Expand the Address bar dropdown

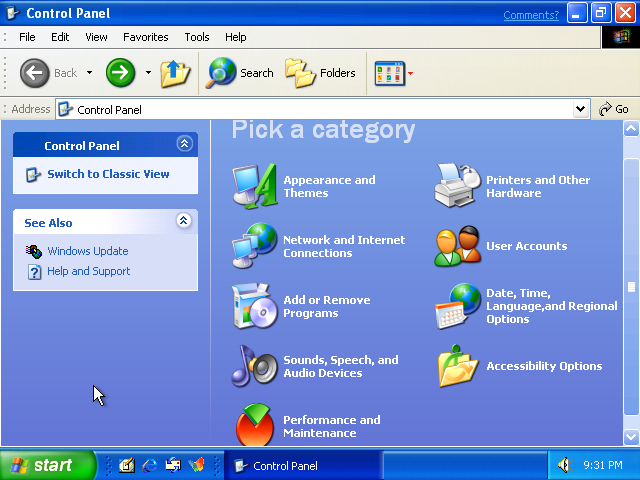click(x=580, y=109)
